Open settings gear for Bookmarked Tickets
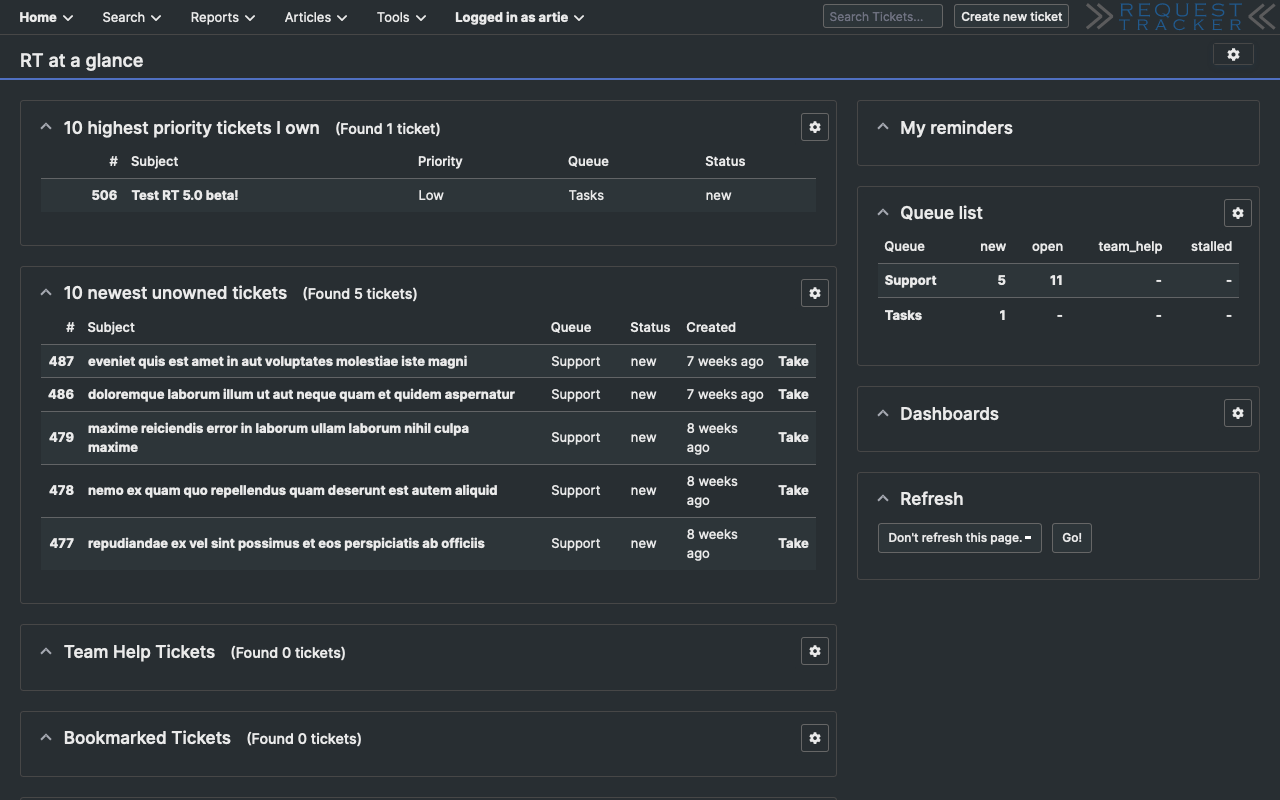 click(x=814, y=738)
